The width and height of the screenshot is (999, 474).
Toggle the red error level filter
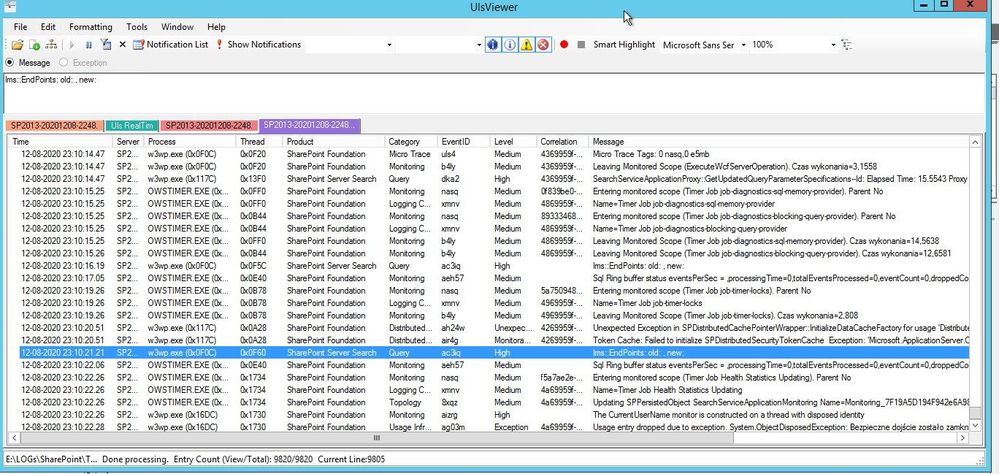[x=543, y=45]
